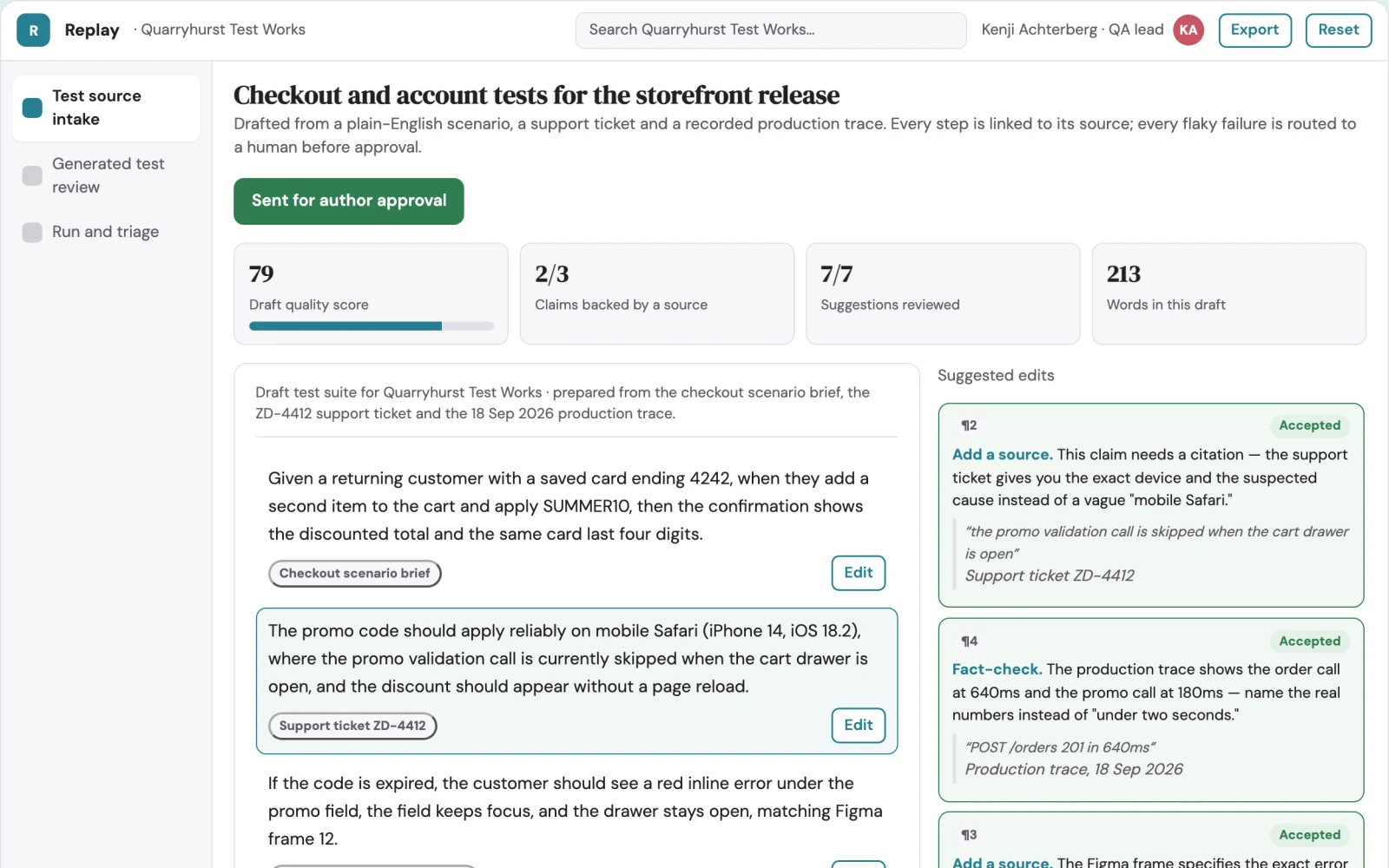Focus the Search Quarryhurst Test Works field

coord(771,30)
